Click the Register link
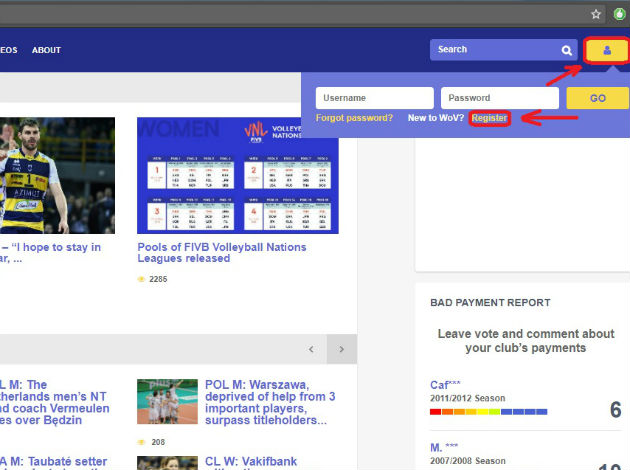 [x=490, y=118]
